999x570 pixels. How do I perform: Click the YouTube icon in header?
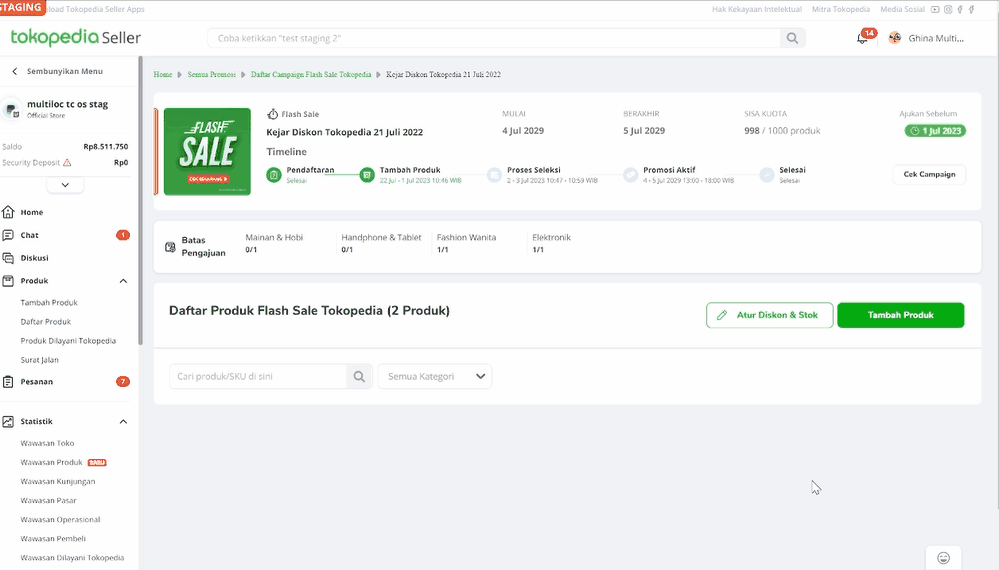[935, 10]
